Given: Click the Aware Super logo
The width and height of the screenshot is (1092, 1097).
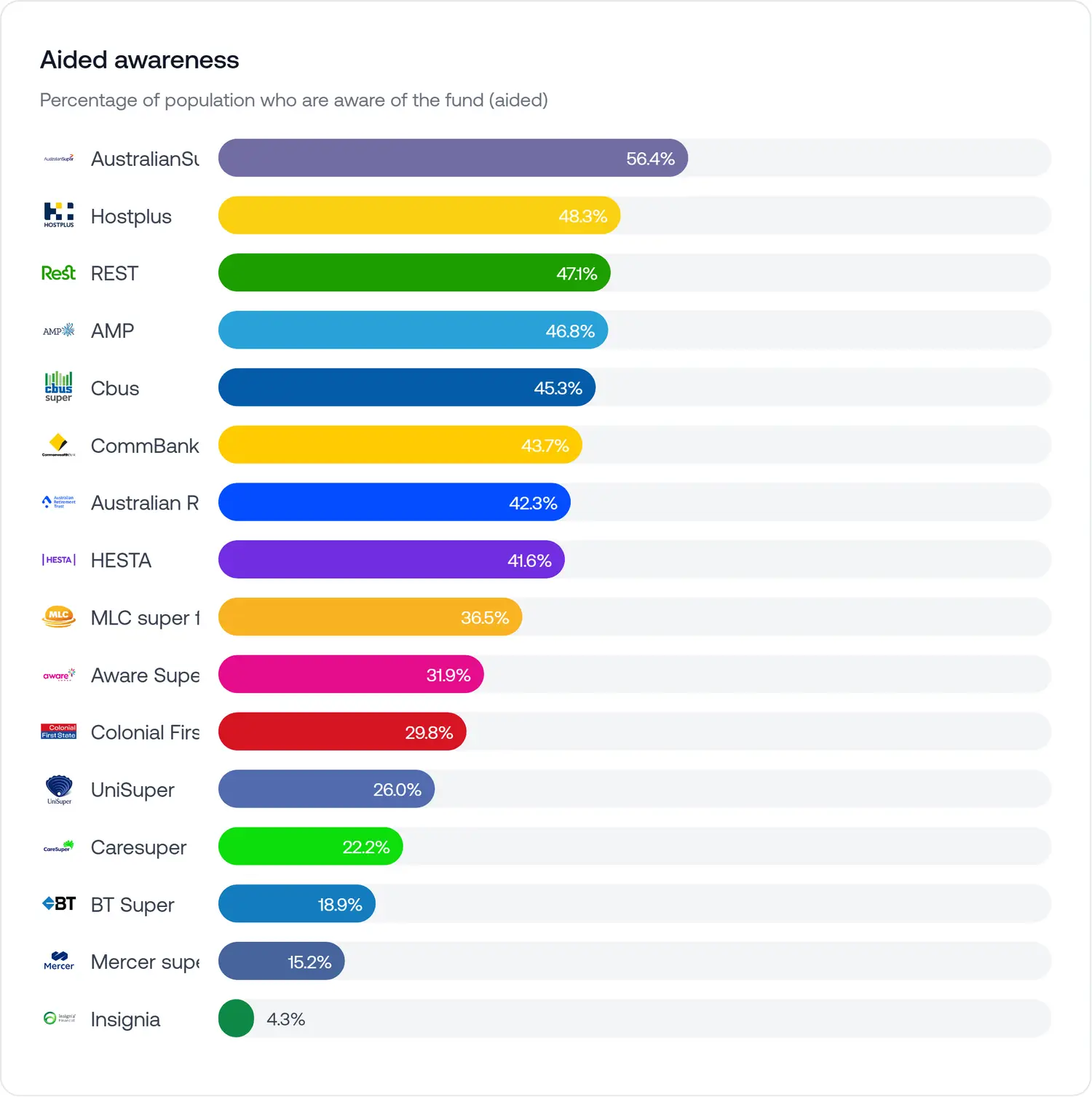Looking at the screenshot, I should (x=58, y=675).
